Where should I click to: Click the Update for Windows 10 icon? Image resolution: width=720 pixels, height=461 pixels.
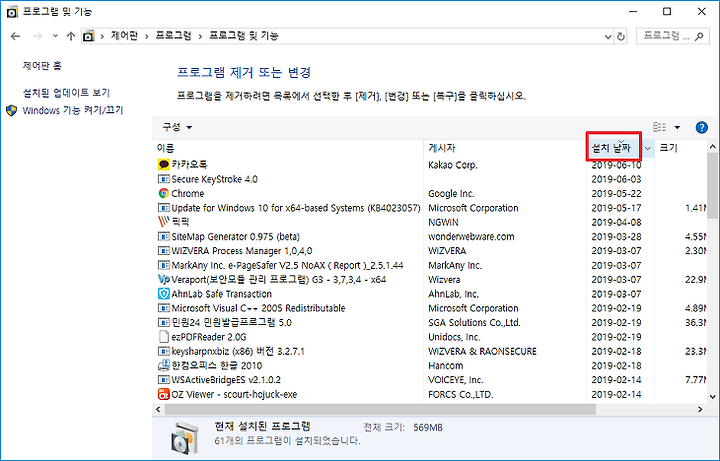(x=163, y=208)
